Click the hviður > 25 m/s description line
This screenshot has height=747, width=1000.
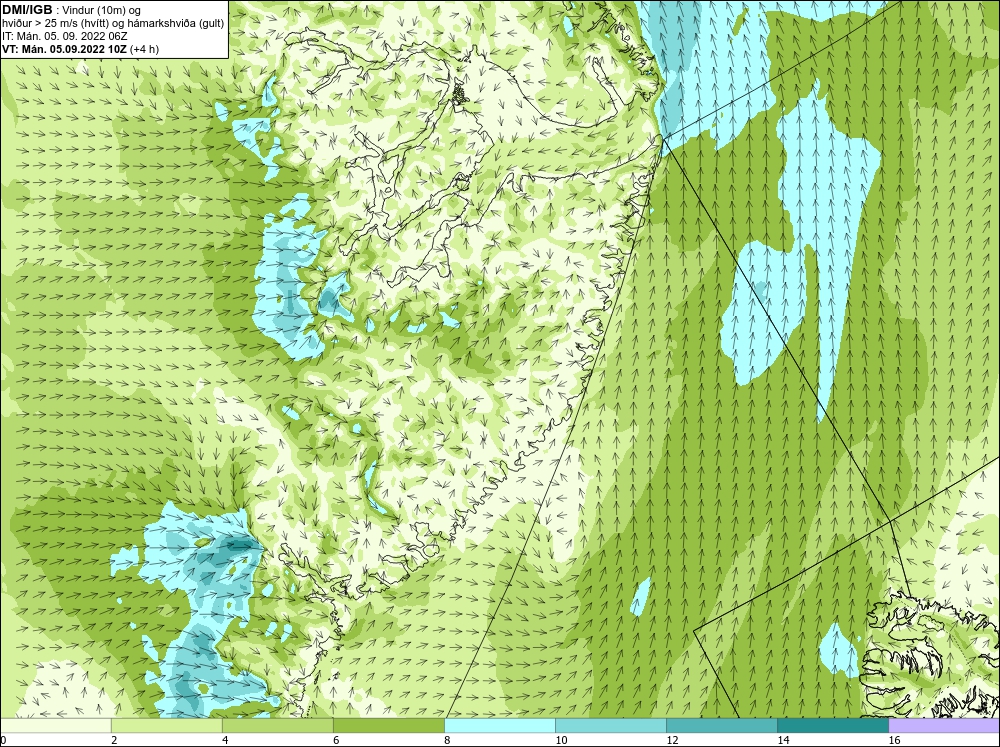113,23
